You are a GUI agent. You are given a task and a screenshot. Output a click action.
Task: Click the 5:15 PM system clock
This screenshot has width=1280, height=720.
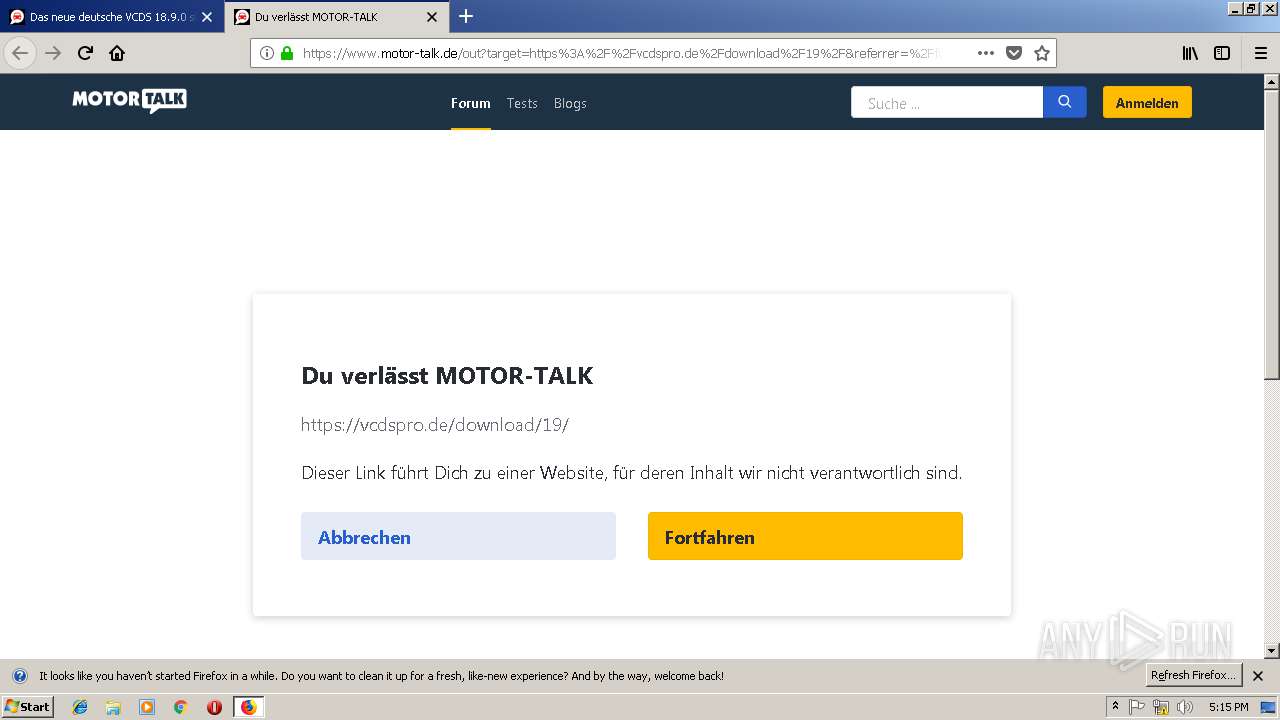(1228, 707)
